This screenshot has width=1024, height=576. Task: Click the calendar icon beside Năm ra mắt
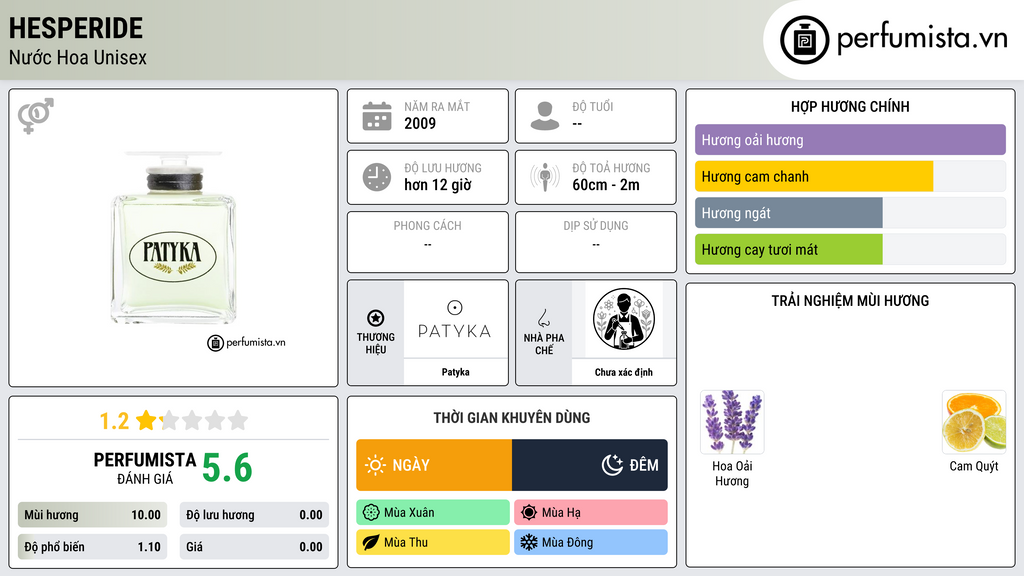pos(377,116)
